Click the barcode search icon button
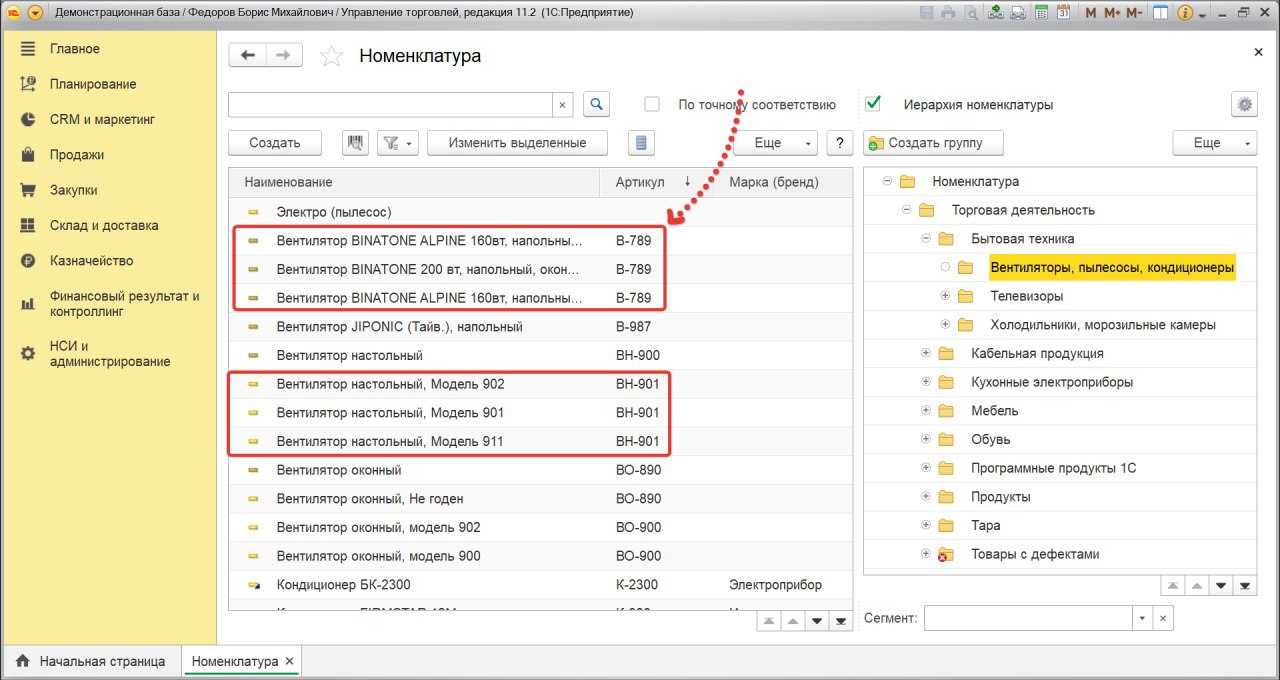Image resolution: width=1280 pixels, height=680 pixels. 355,143
